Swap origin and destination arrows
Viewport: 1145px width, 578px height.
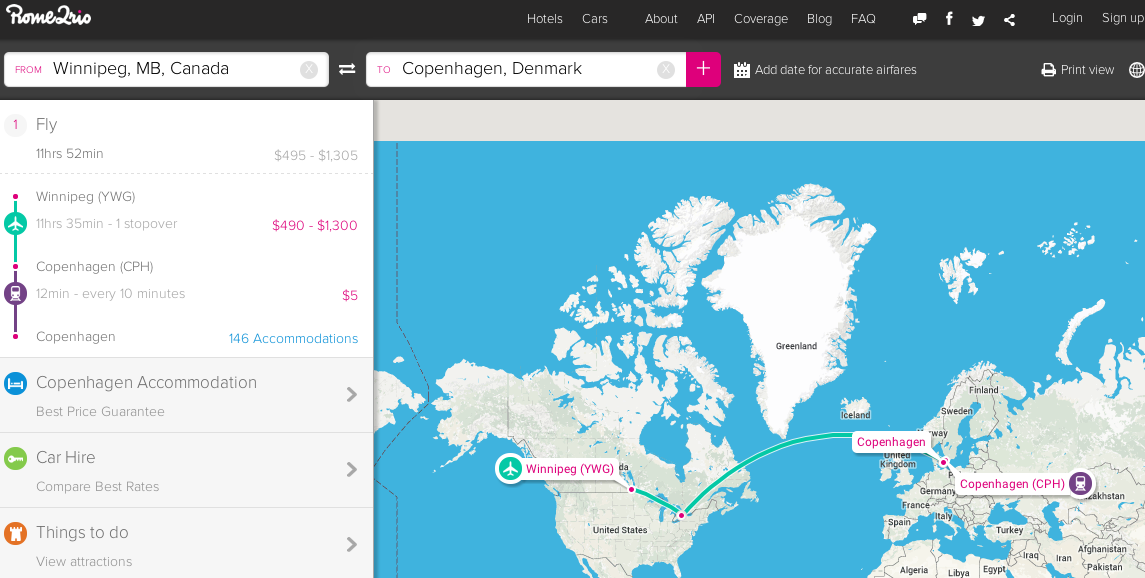347,69
